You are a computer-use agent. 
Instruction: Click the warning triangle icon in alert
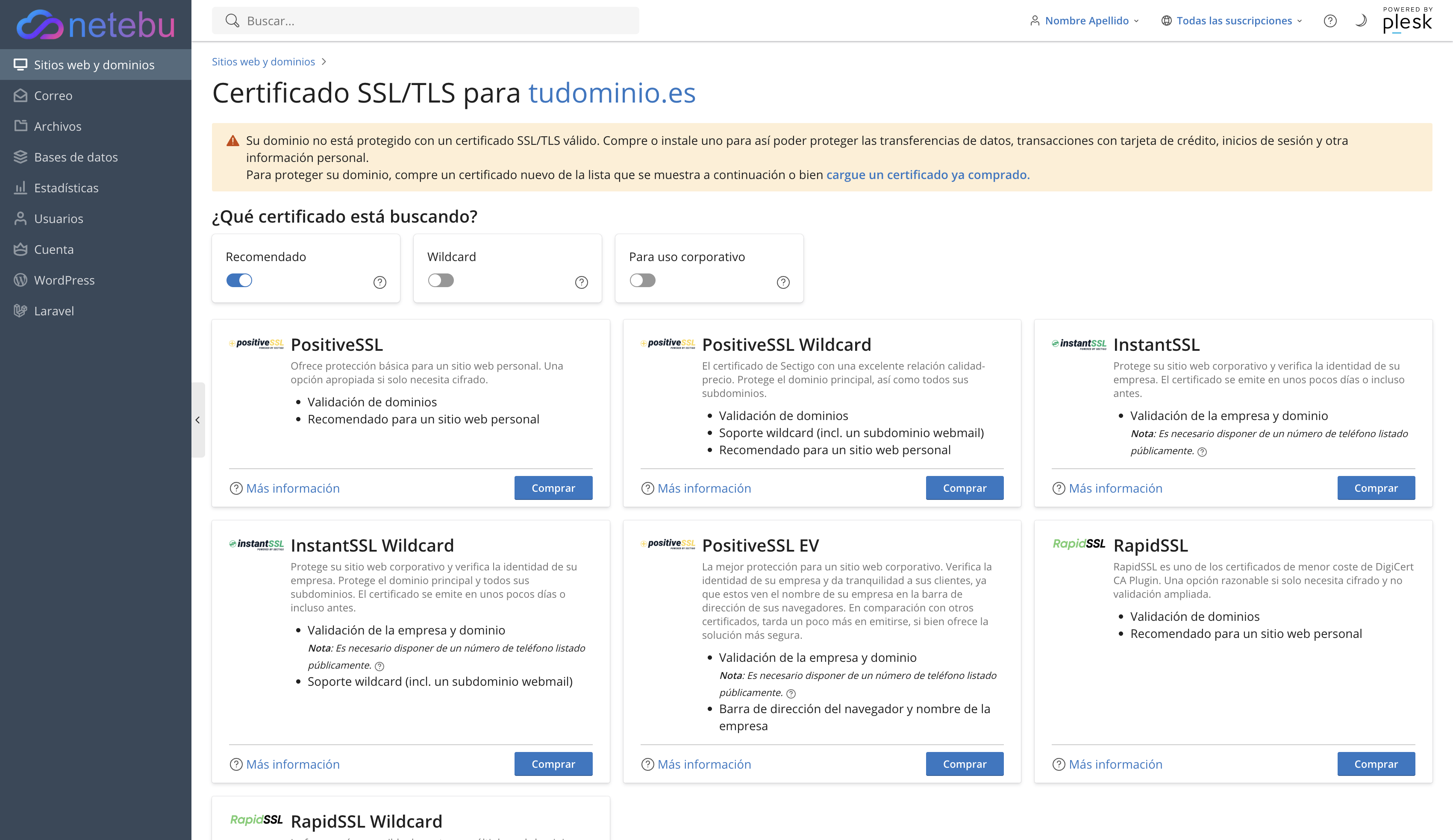click(232, 141)
